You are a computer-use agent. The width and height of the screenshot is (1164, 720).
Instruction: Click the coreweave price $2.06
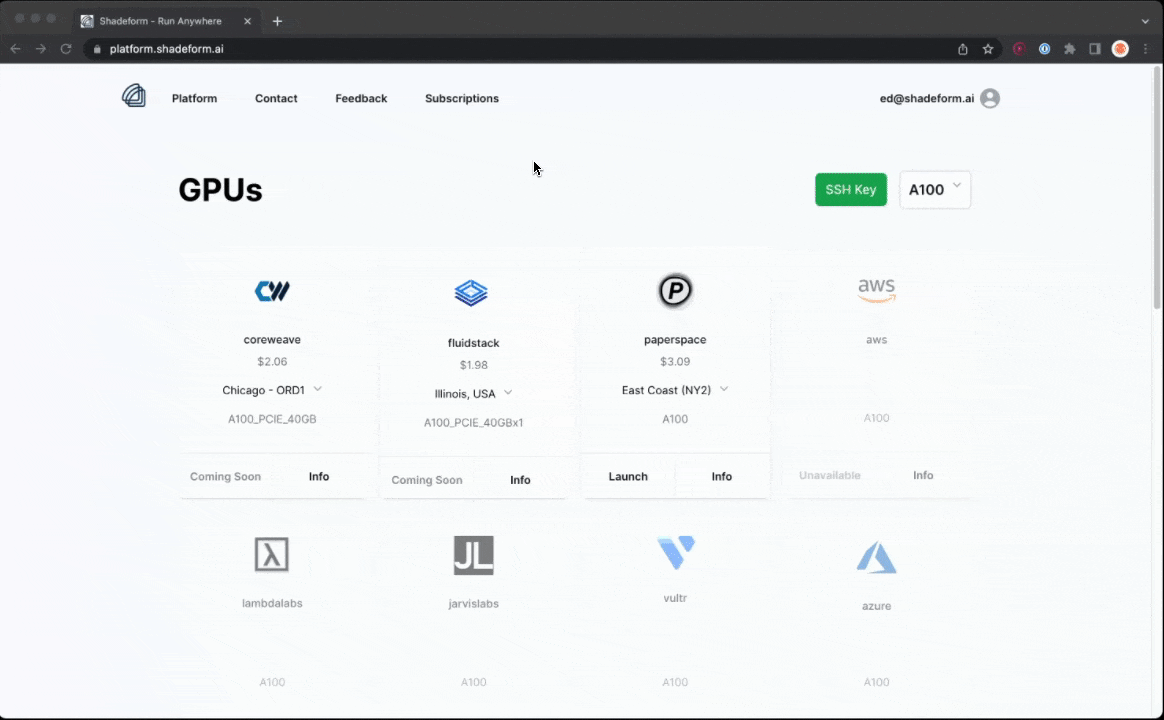click(x=272, y=361)
